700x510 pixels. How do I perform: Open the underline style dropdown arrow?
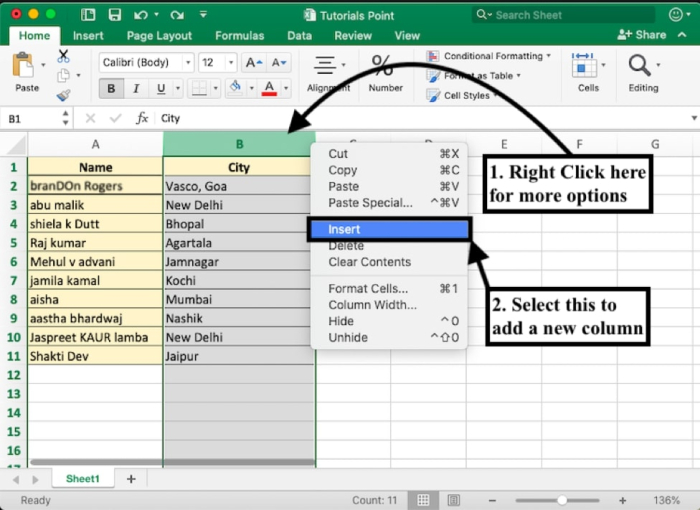click(x=178, y=88)
